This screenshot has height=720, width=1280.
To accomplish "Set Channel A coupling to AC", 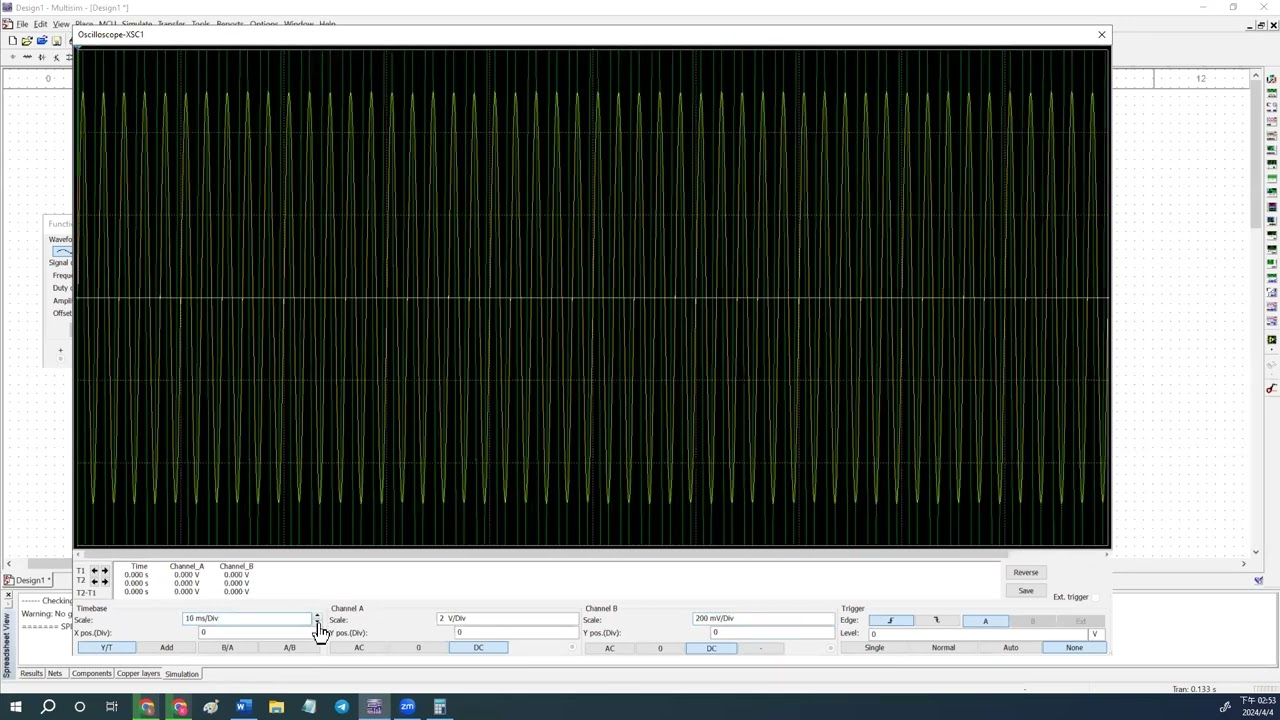I will pyautogui.click(x=358, y=648).
